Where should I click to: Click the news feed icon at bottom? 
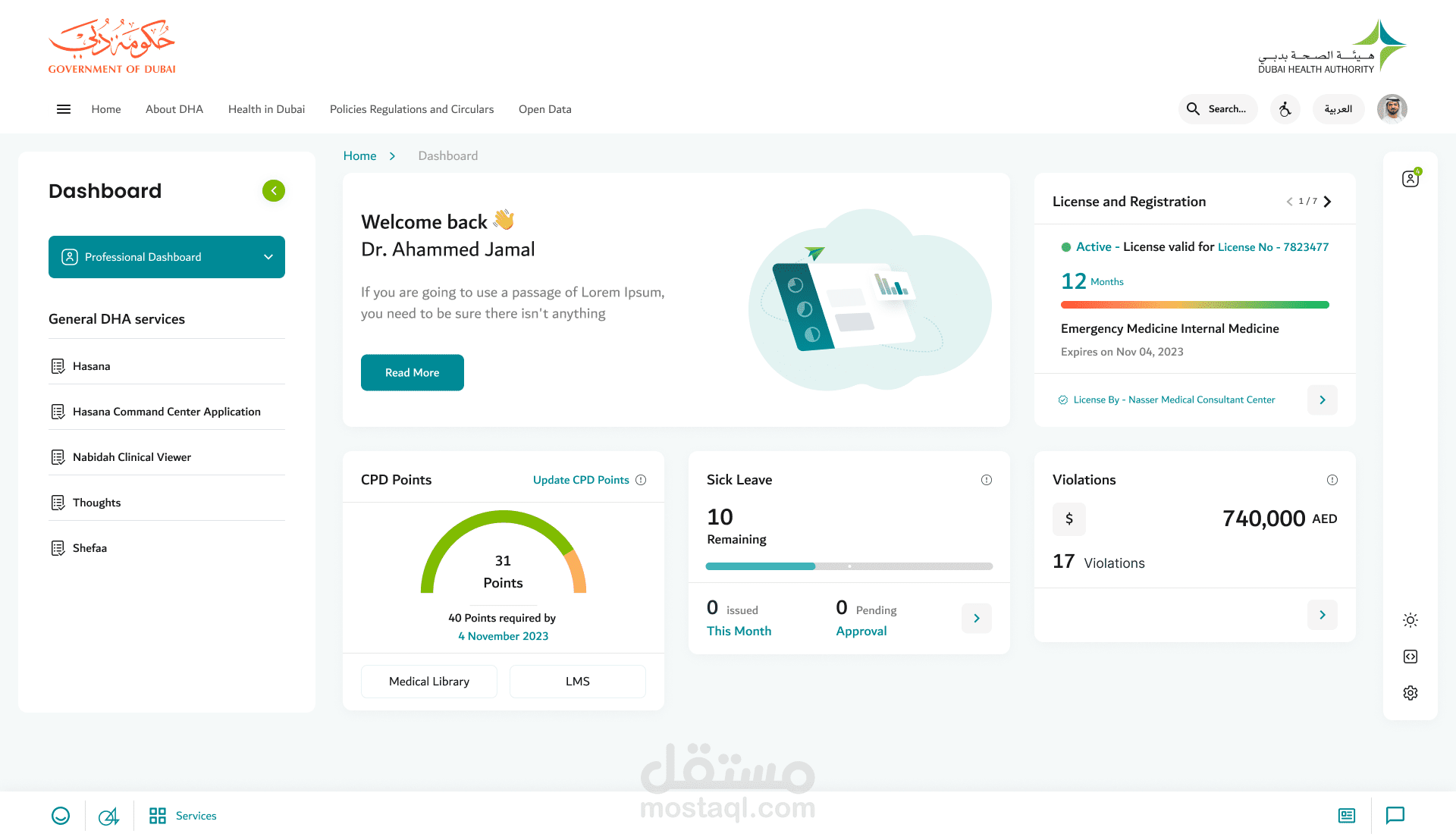coord(1347,815)
